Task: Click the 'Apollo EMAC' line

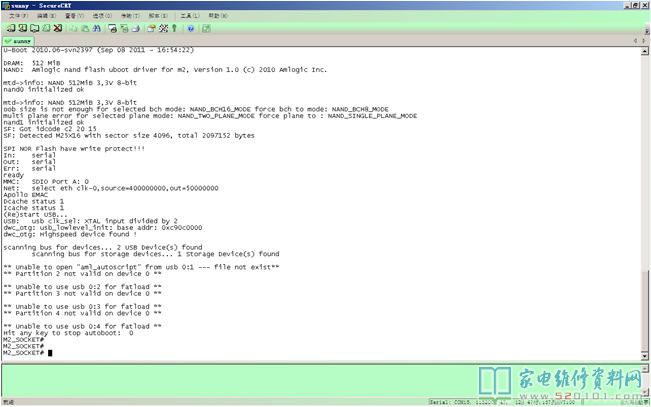Action: tap(25, 195)
